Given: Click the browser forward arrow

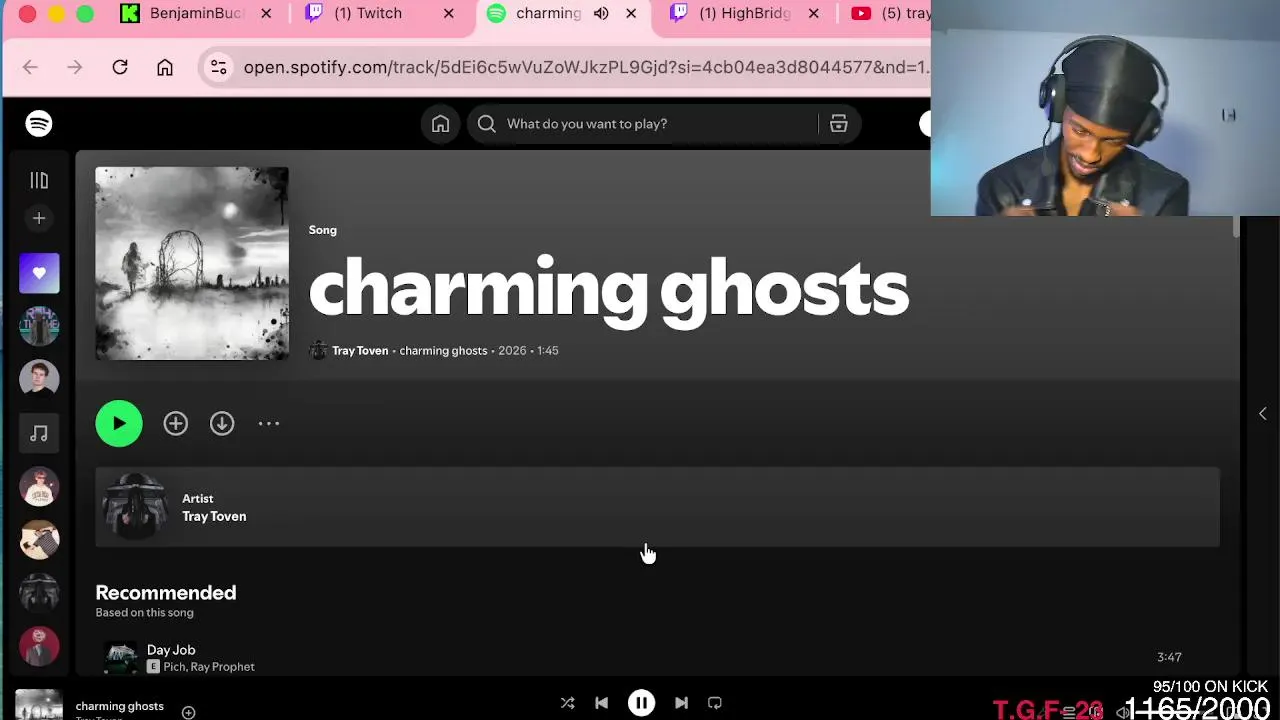Looking at the screenshot, I should pos(74,67).
